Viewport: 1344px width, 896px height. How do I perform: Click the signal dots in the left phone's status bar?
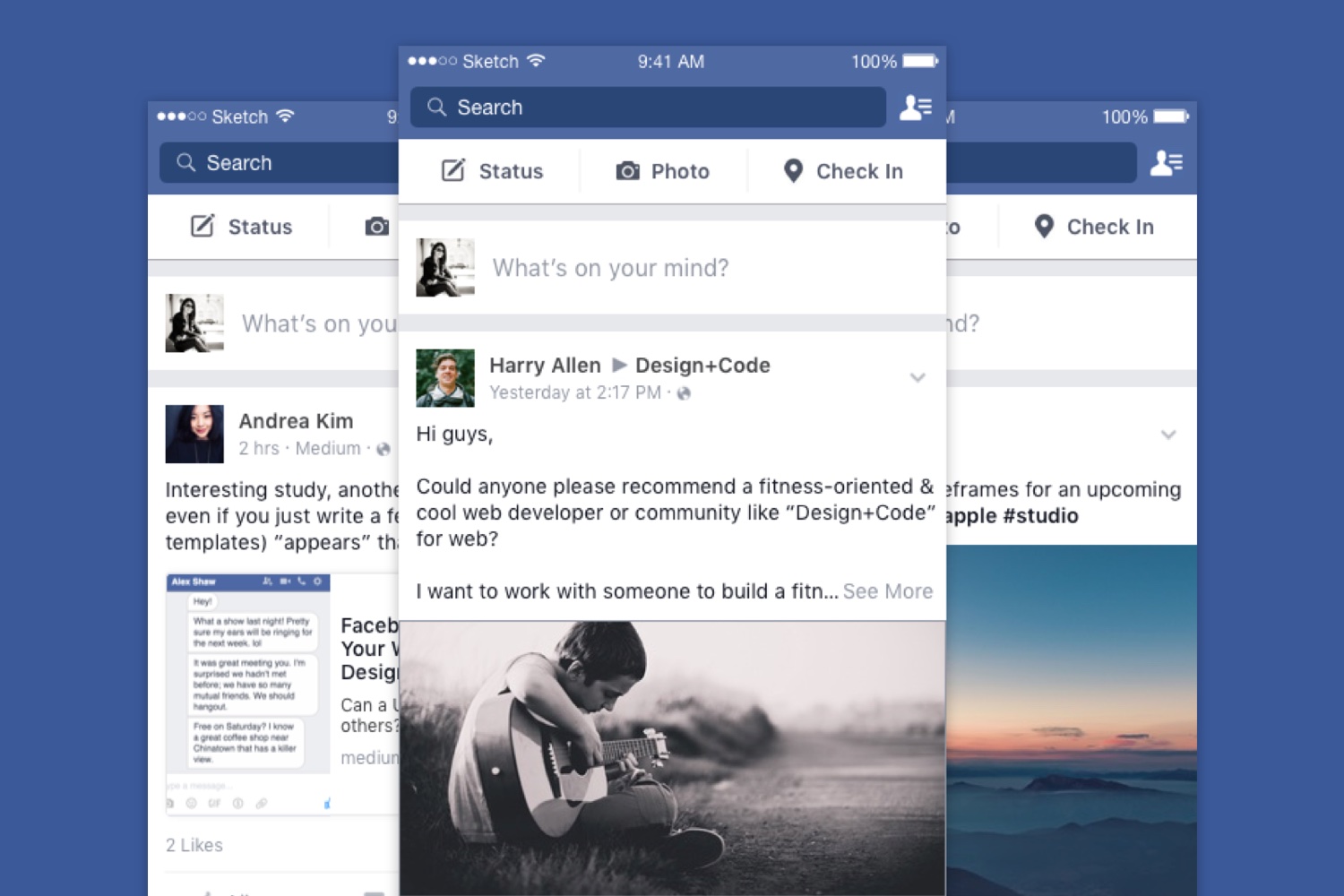(x=181, y=116)
